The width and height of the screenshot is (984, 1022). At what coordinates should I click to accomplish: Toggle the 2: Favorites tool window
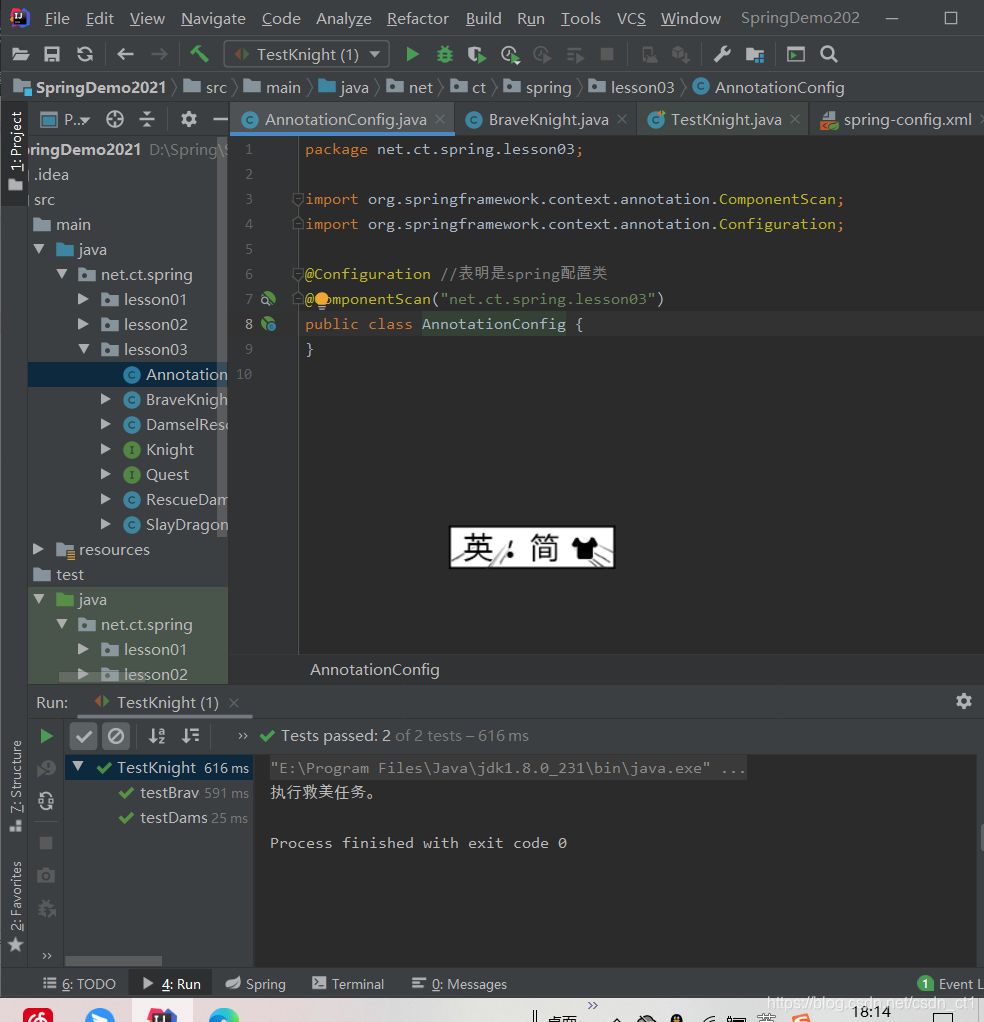(16, 906)
